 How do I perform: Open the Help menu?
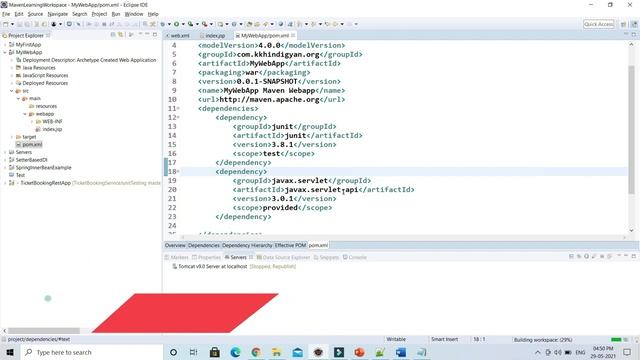click(x=153, y=14)
